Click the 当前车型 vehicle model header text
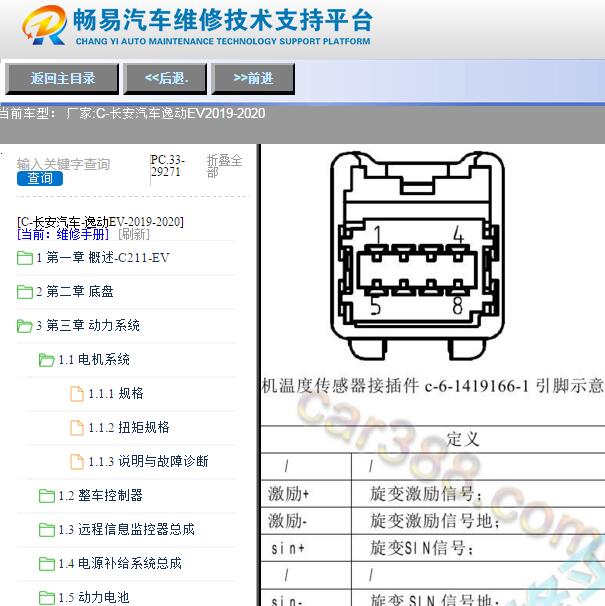This screenshot has width=605, height=606. coord(133,113)
